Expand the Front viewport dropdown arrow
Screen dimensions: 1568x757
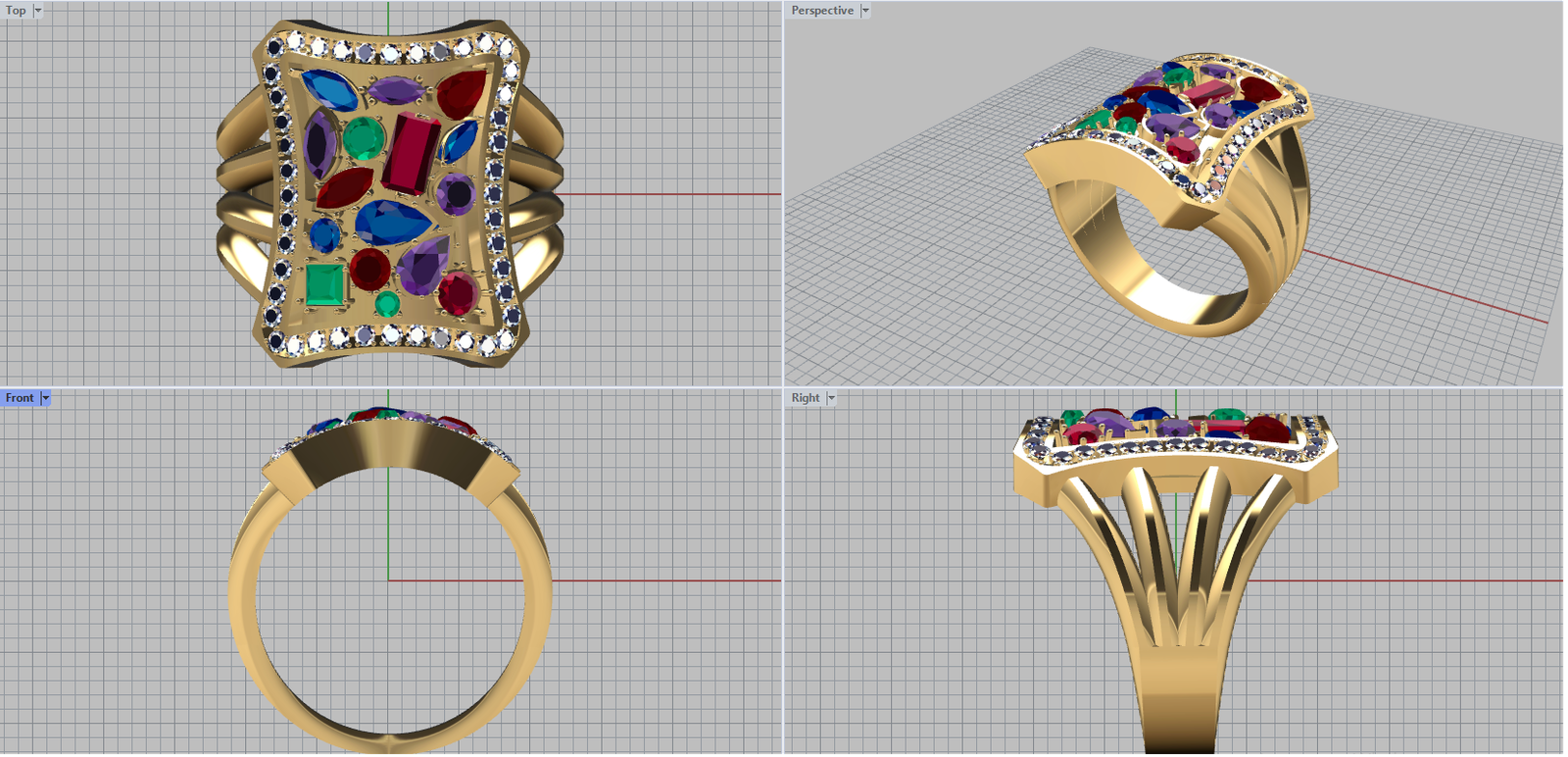pos(45,398)
